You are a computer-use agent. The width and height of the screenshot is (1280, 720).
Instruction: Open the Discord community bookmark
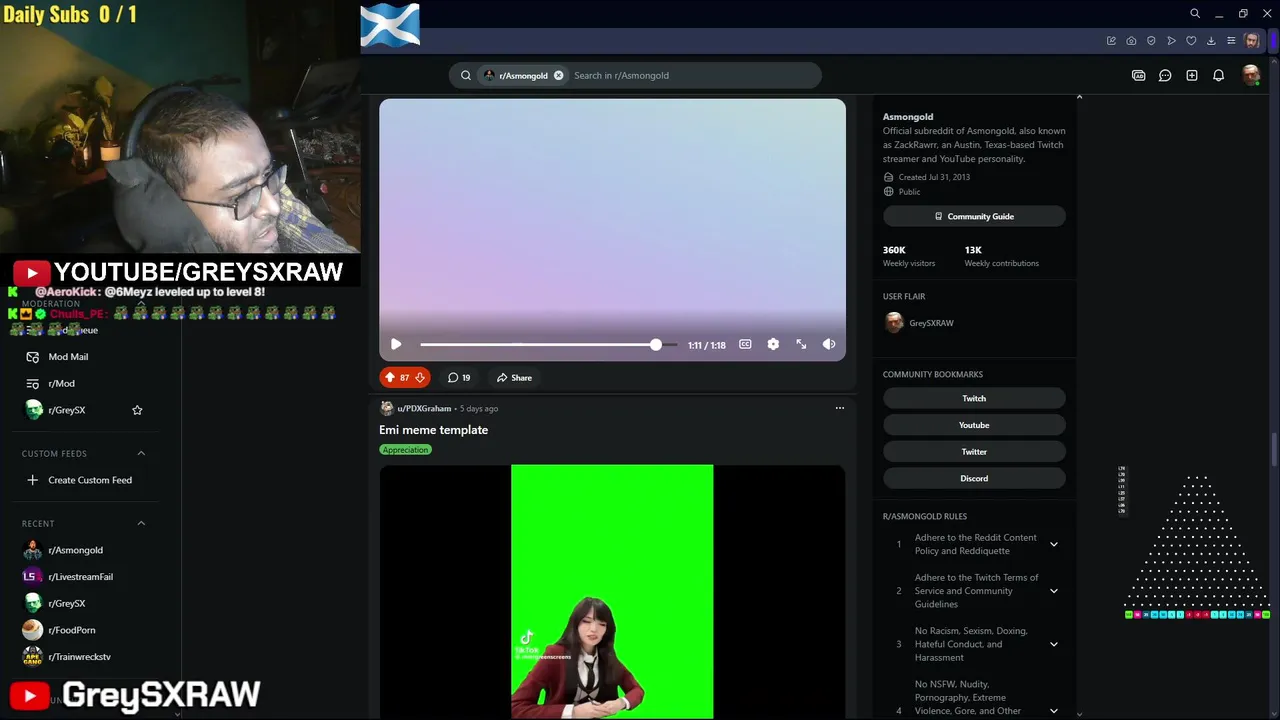click(x=974, y=478)
